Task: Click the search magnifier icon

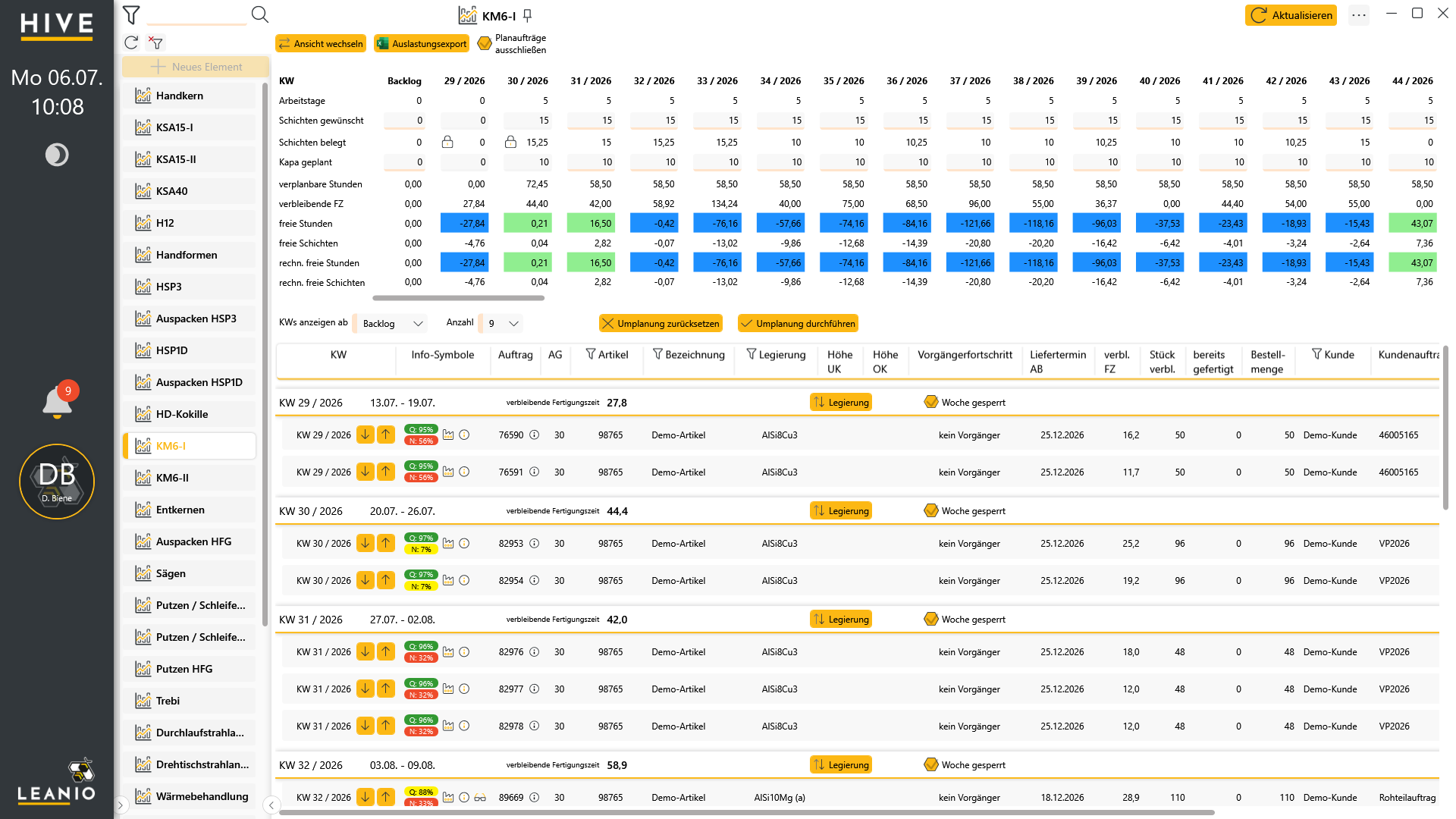Action: pyautogui.click(x=260, y=14)
